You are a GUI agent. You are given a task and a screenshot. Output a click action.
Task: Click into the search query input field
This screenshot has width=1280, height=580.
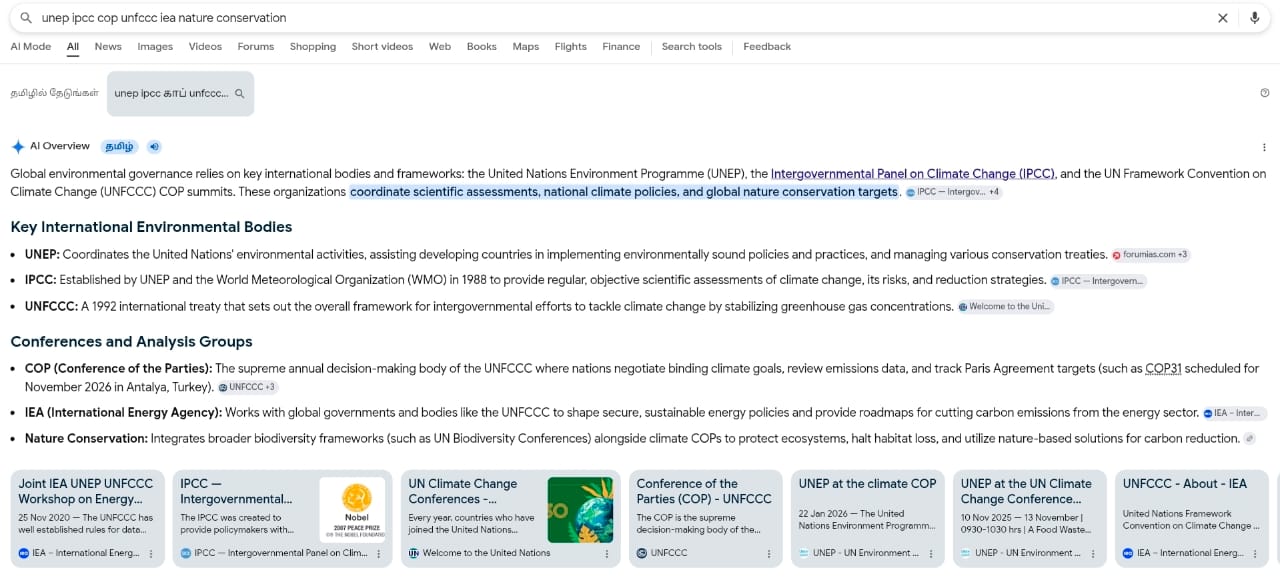620,18
